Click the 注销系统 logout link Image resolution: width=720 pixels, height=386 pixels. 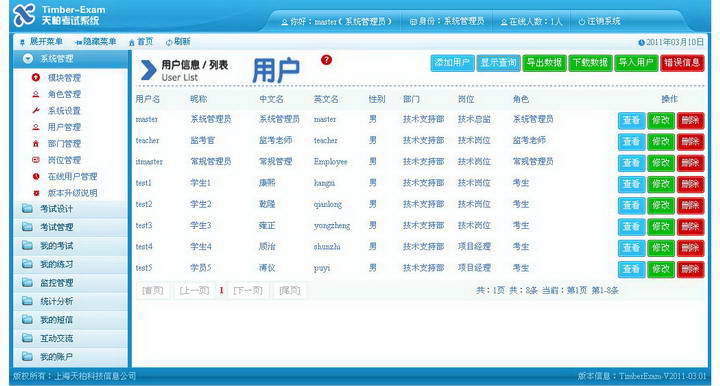click(603, 21)
